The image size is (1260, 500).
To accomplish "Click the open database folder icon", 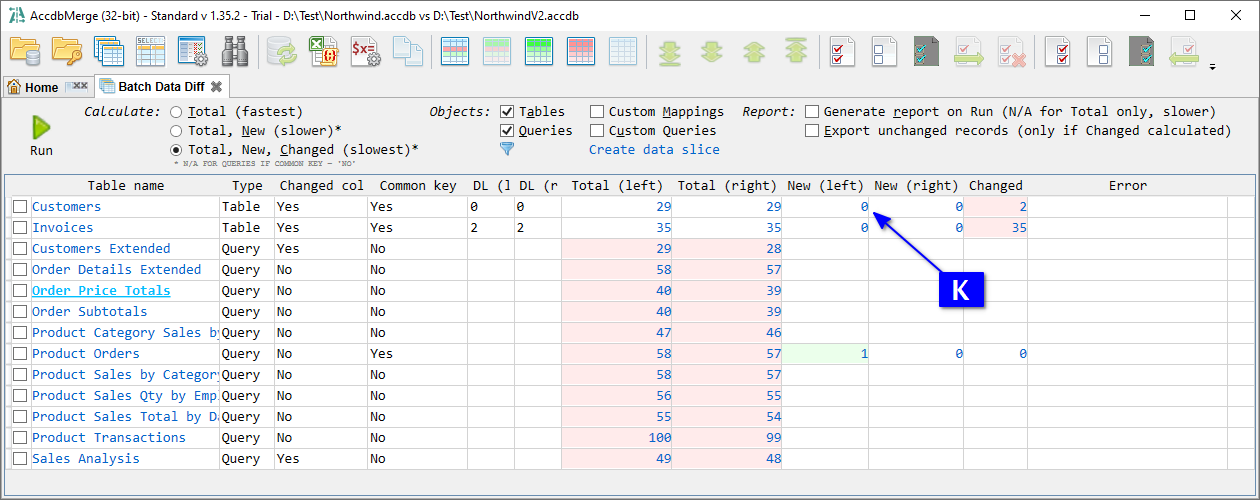I will click(x=25, y=51).
